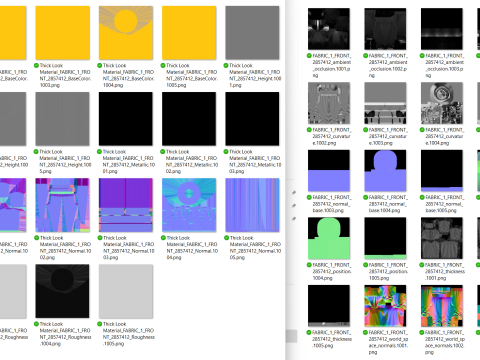
Task: Select thickness.1001.png thumbnail in right window
Action: [x=442, y=238]
